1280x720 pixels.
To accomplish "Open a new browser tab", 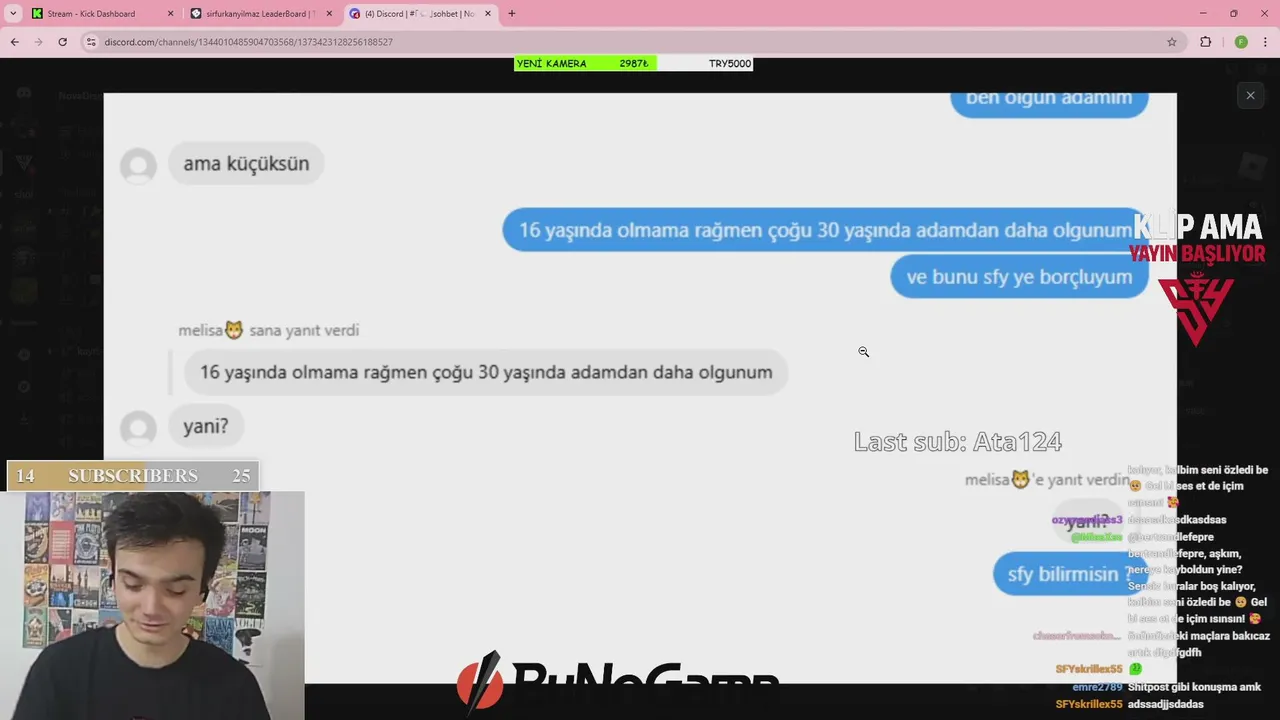I will [x=512, y=14].
